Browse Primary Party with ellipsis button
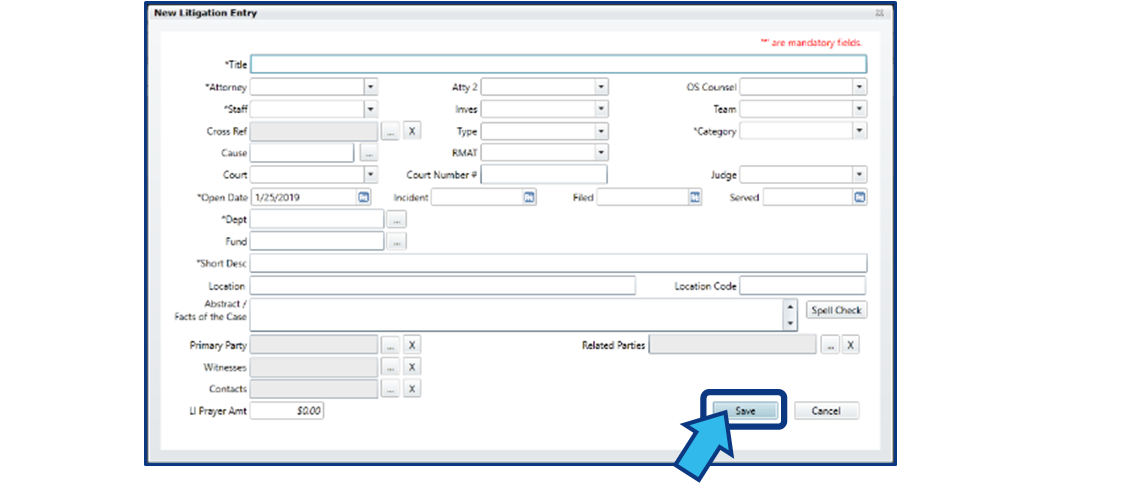This screenshot has height=483, width=1125. tap(390, 345)
